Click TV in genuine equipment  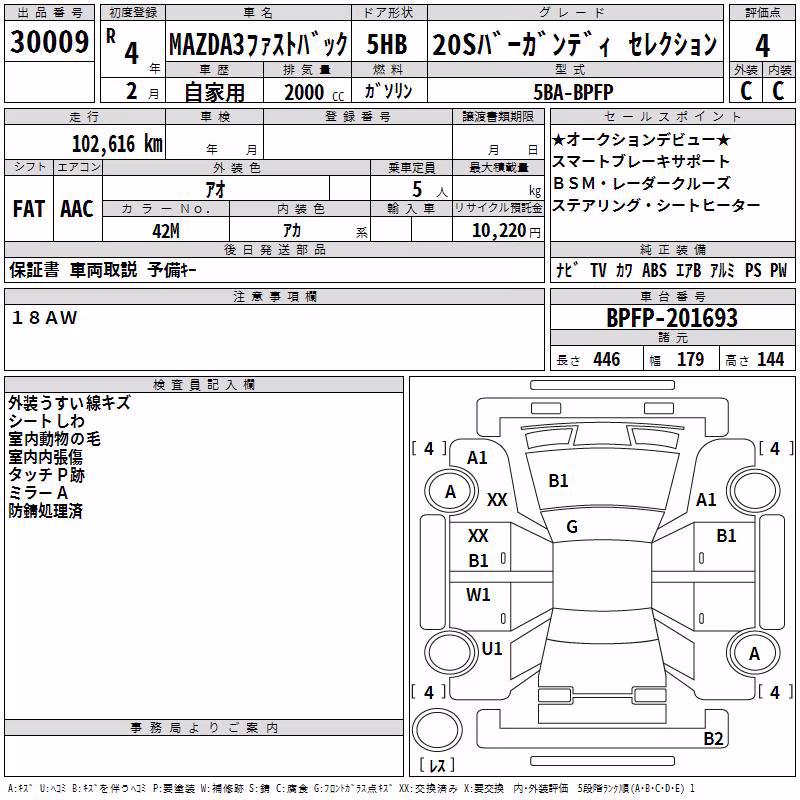coord(598,270)
